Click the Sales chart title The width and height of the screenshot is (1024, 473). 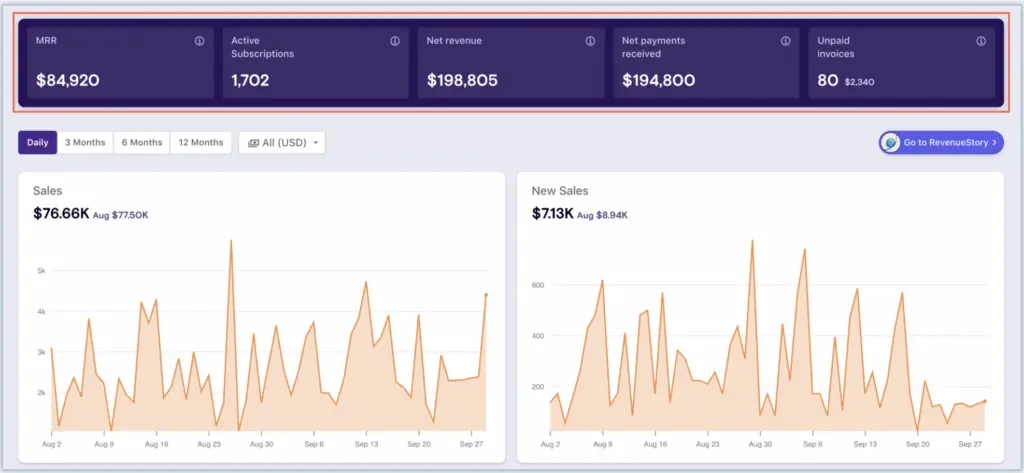coord(47,190)
